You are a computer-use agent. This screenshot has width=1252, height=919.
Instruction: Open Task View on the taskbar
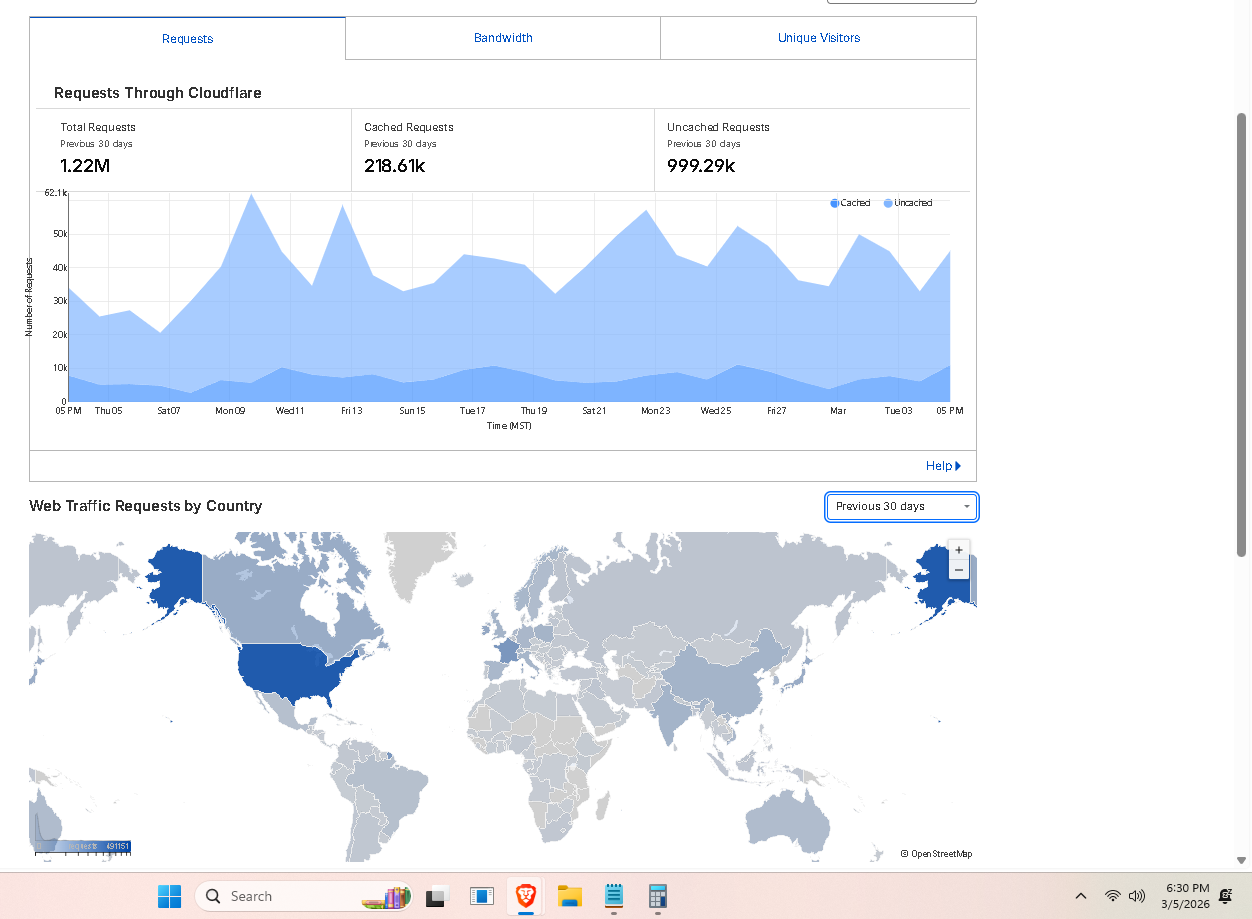pyautogui.click(x=436, y=896)
